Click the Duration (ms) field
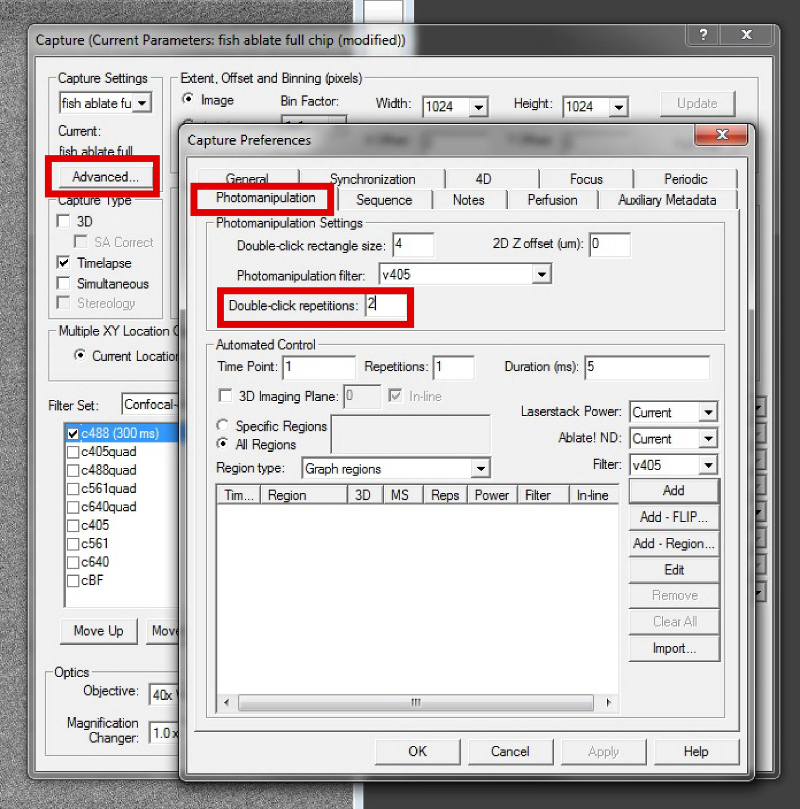The height and width of the screenshot is (809, 800). 647,367
